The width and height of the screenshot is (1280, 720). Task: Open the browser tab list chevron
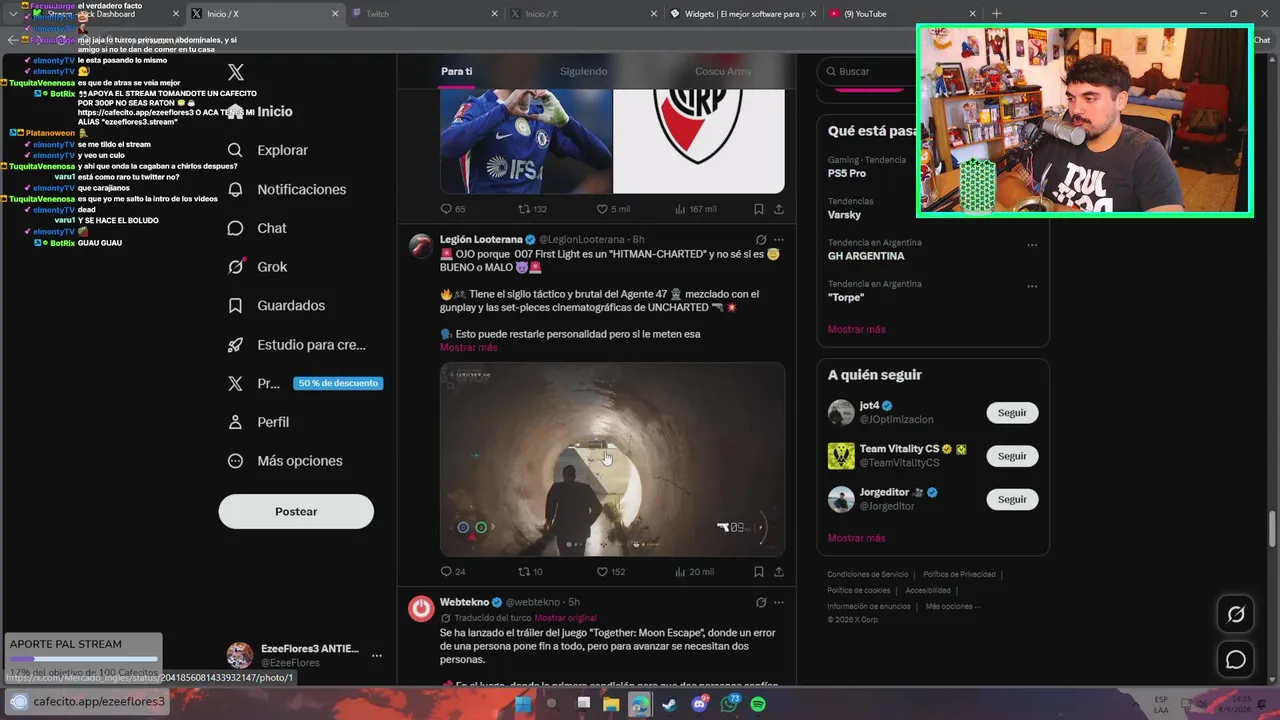(x=12, y=14)
